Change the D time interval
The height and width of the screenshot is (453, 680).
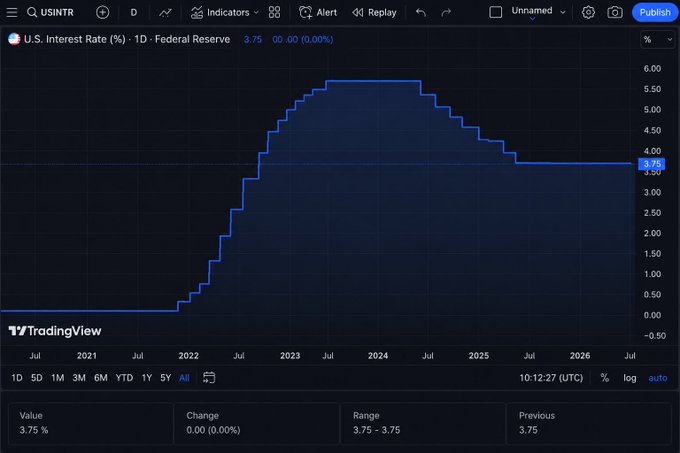(134, 13)
